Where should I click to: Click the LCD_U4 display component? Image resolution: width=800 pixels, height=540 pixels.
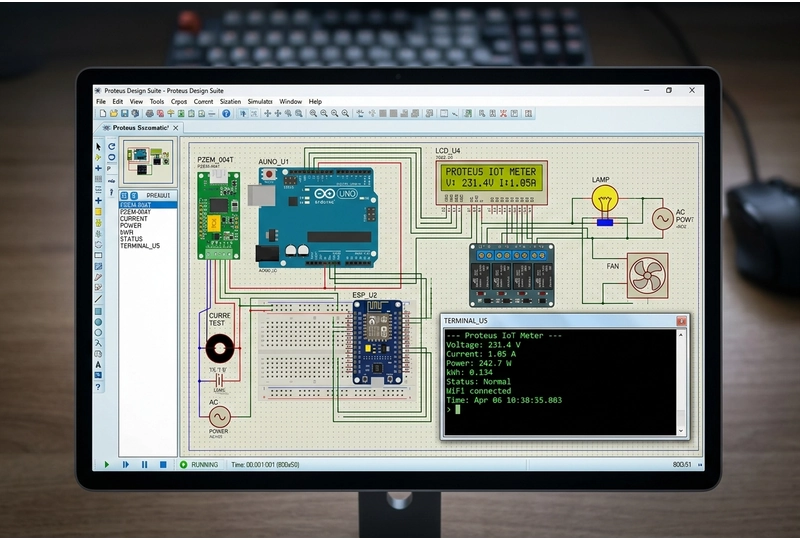492,182
